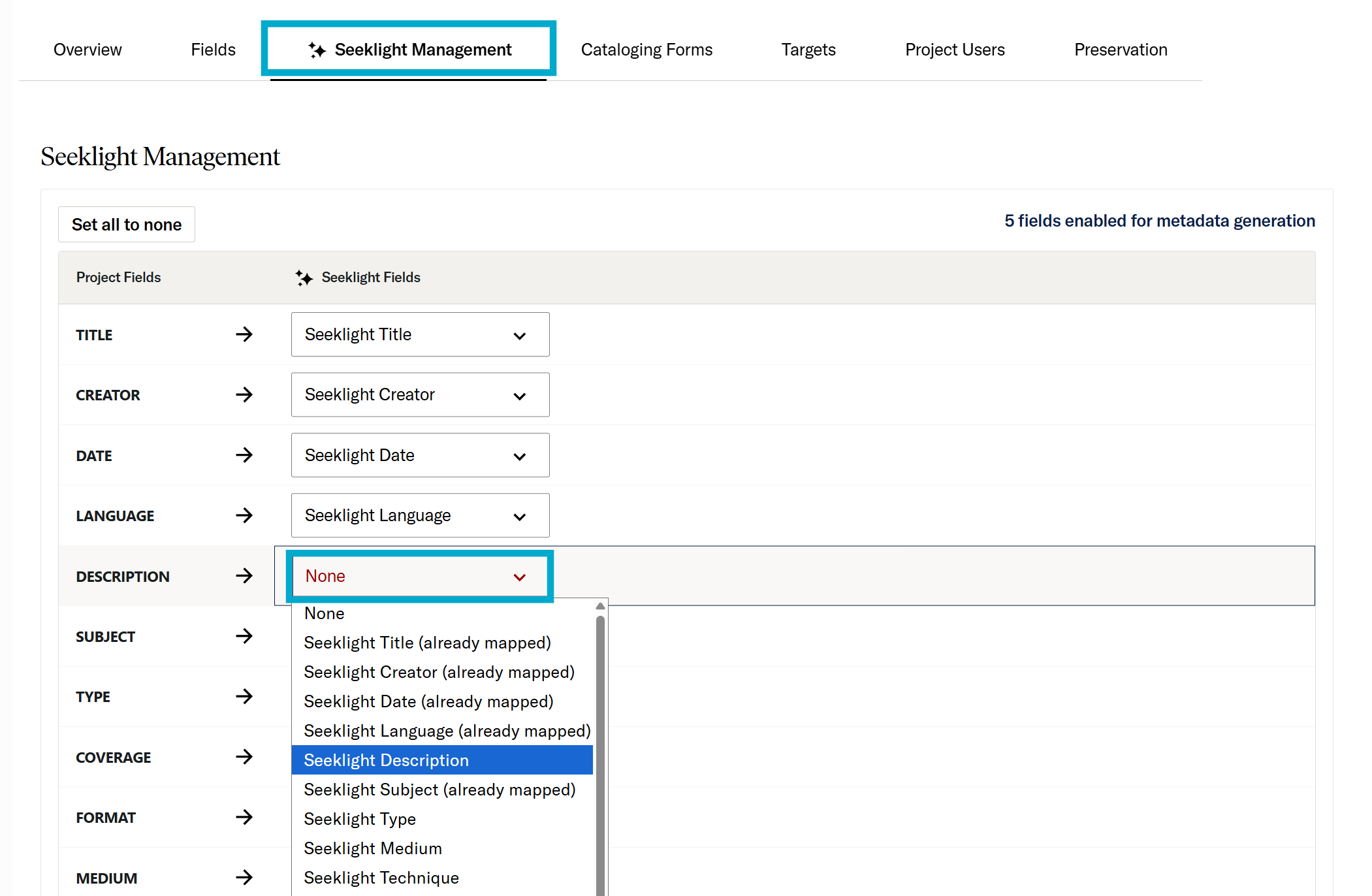The width and height of the screenshot is (1372, 896).
Task: Click the arrow icon in CREATOR row
Action: 244,394
